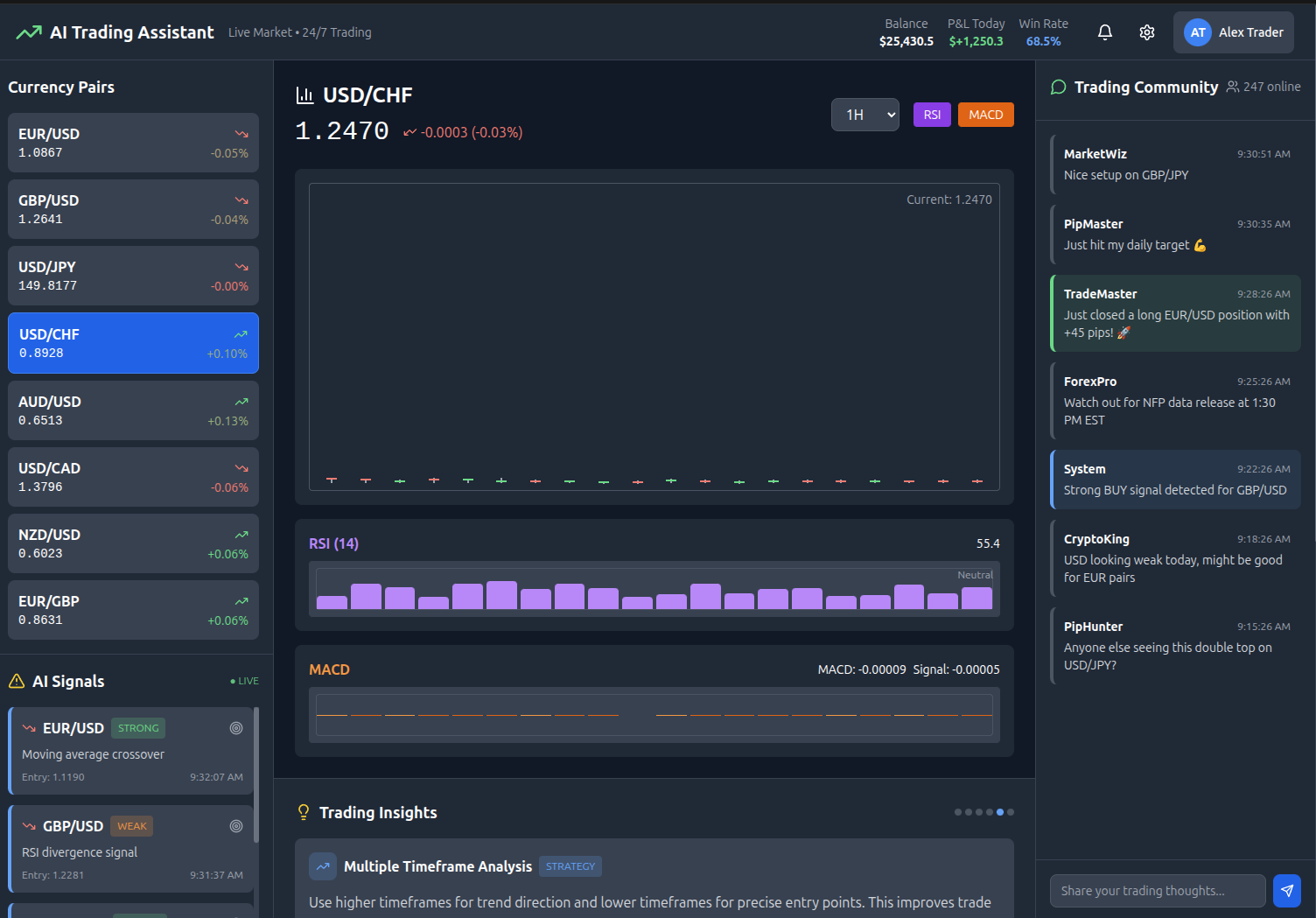
Task: Click the Win Rate 68.5% value
Action: coord(1044,41)
